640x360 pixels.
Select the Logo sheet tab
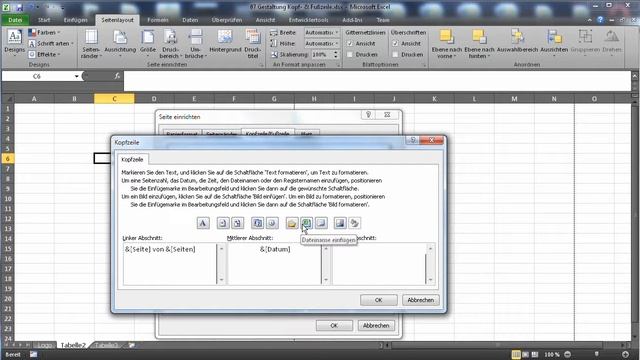pos(44,345)
